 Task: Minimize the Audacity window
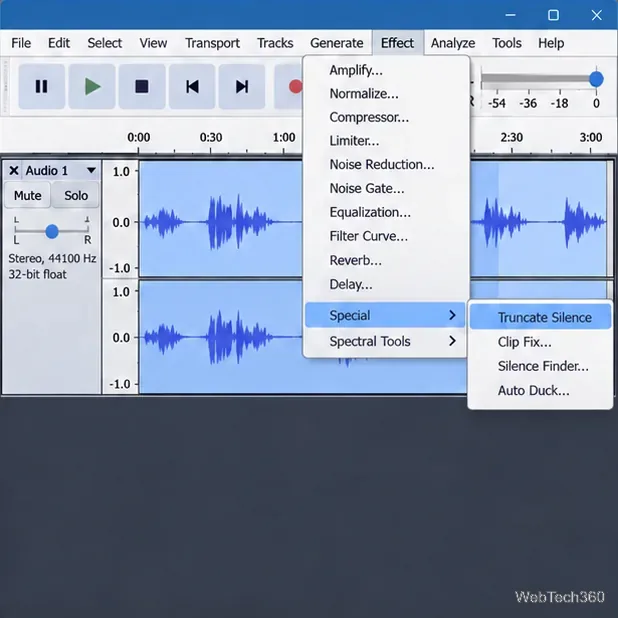pos(510,15)
